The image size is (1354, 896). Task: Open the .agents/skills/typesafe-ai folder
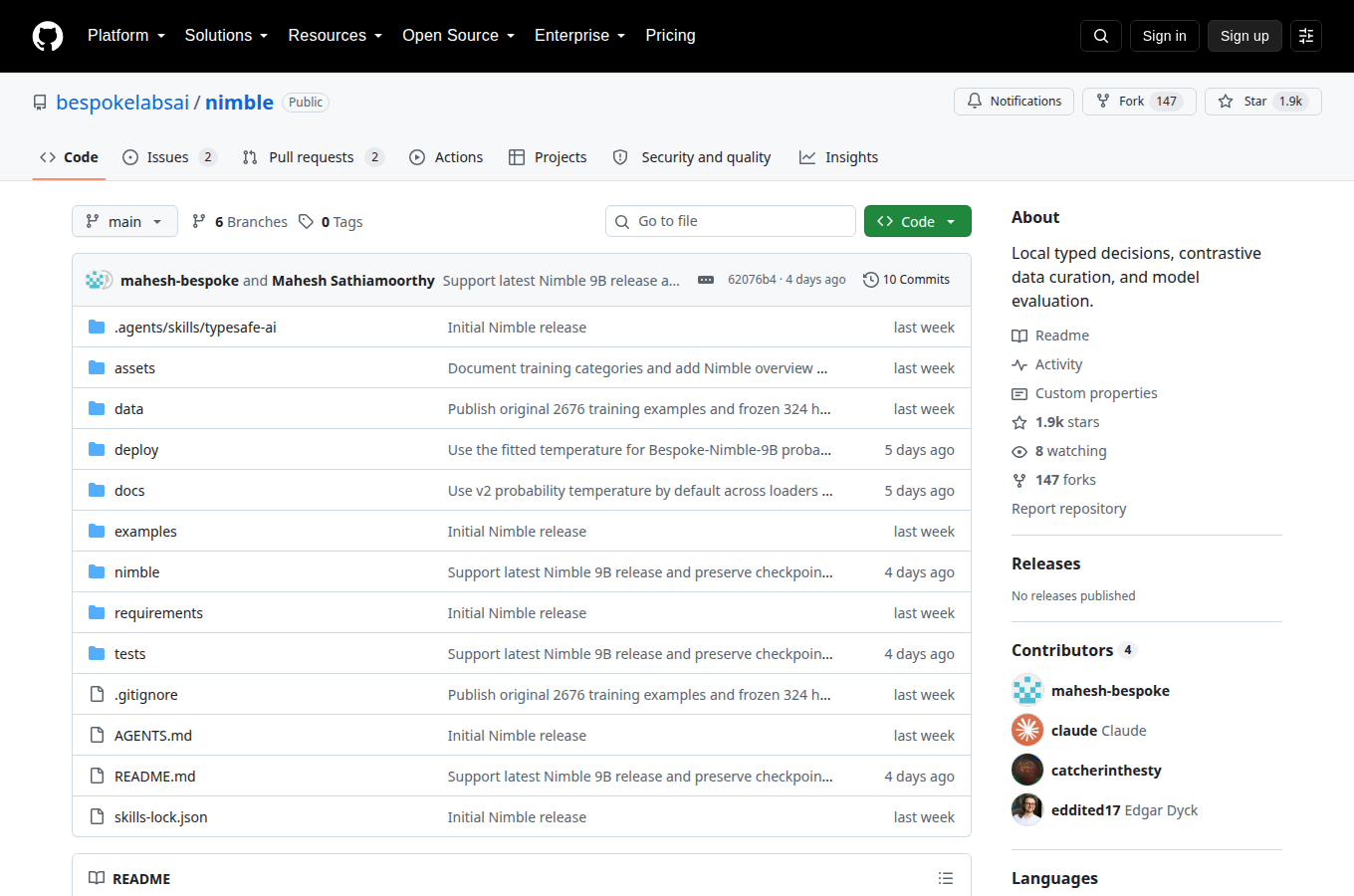[x=195, y=328]
